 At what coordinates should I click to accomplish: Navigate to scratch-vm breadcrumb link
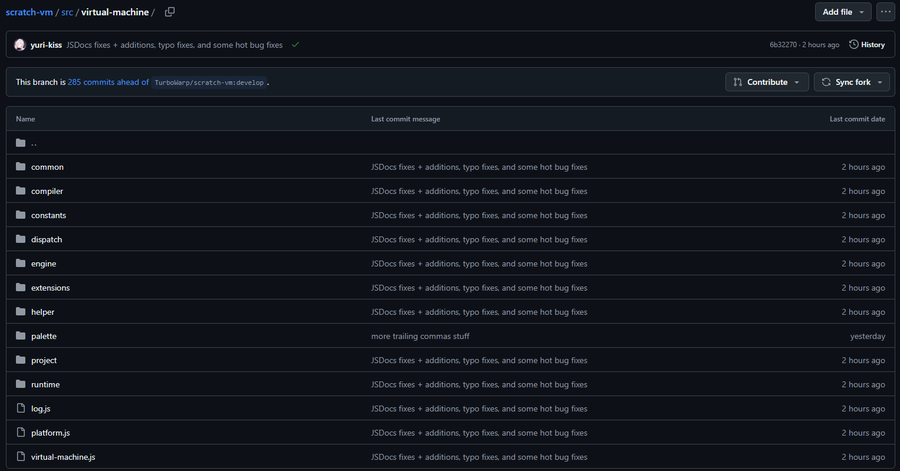(29, 12)
